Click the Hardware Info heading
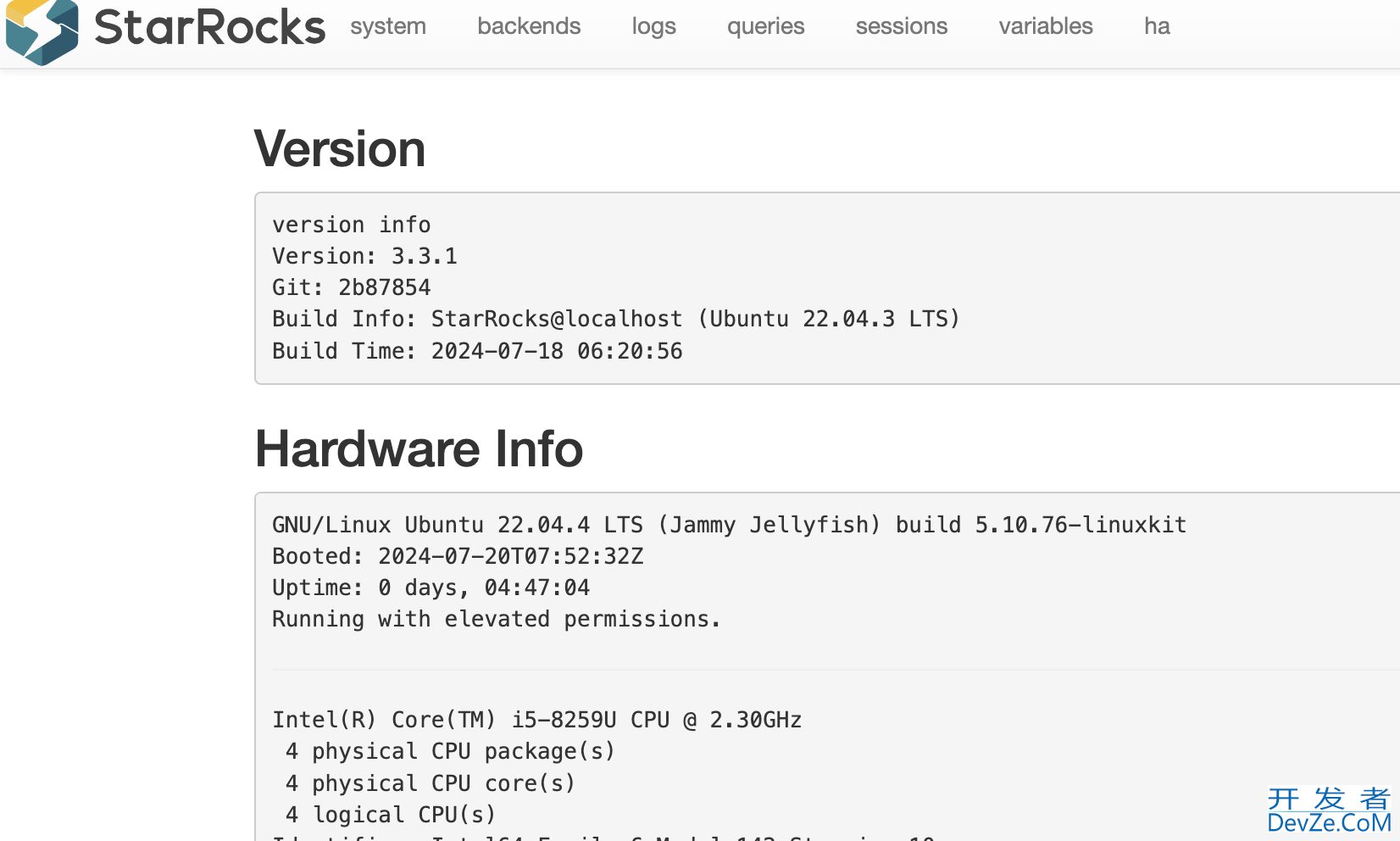The image size is (1400, 841). click(x=419, y=448)
